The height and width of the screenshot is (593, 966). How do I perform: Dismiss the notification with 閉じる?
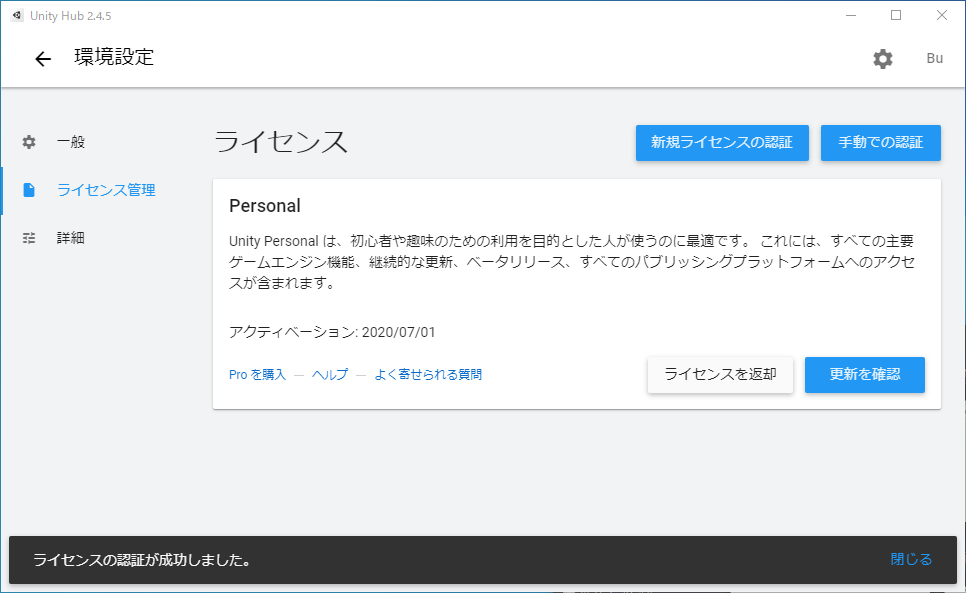(910, 560)
